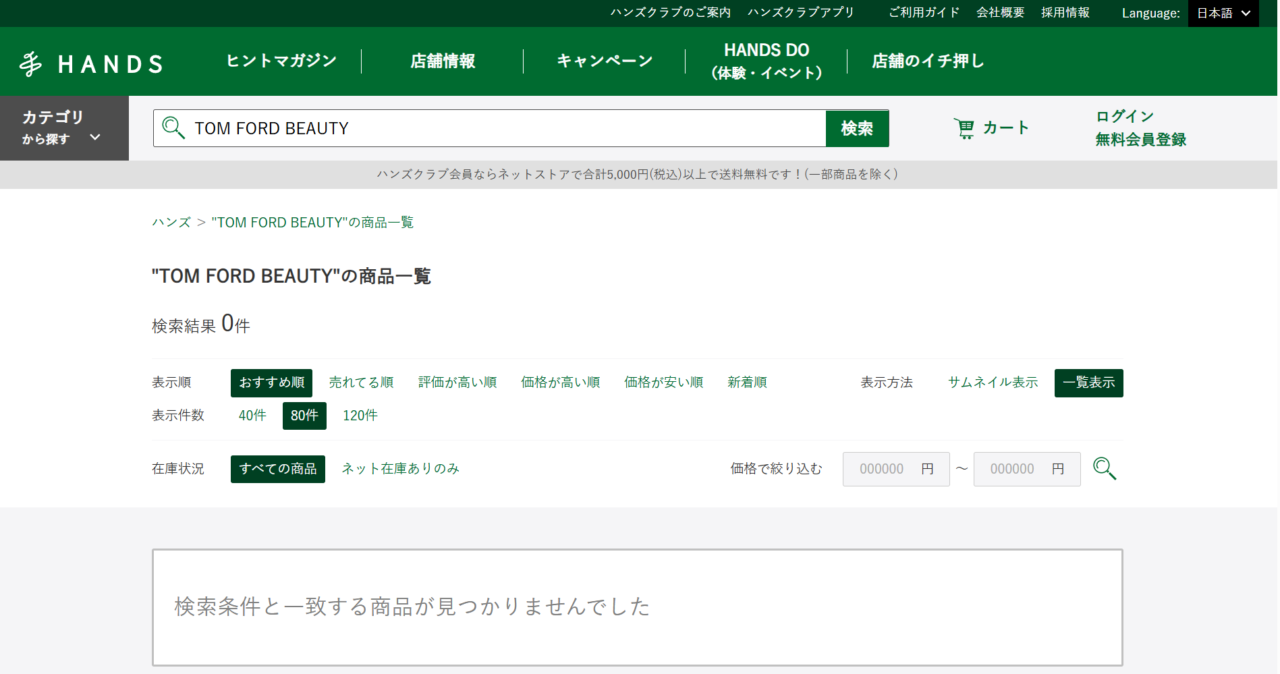Click the maximum price input field
This screenshot has width=1280, height=674.
[1027, 469]
